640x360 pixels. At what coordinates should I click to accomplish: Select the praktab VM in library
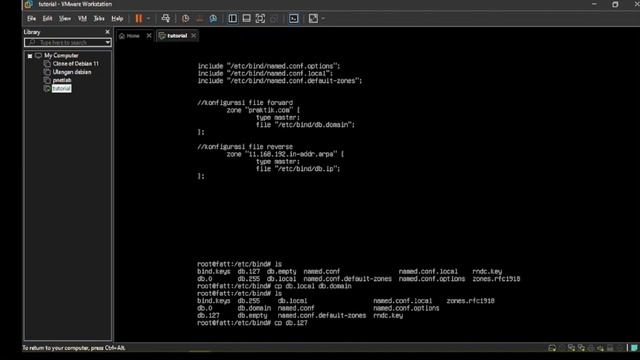(x=62, y=80)
